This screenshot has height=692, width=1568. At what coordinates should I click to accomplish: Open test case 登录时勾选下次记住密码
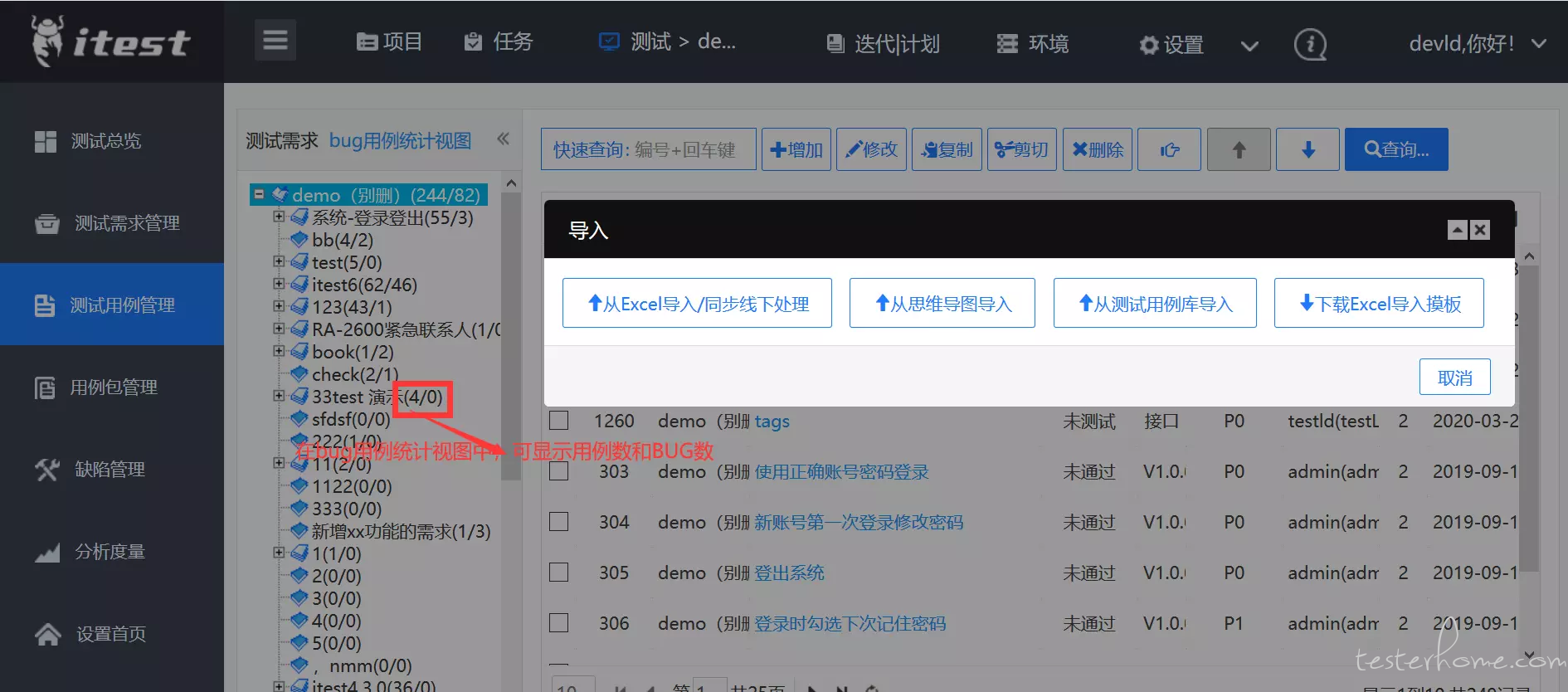tap(850, 623)
